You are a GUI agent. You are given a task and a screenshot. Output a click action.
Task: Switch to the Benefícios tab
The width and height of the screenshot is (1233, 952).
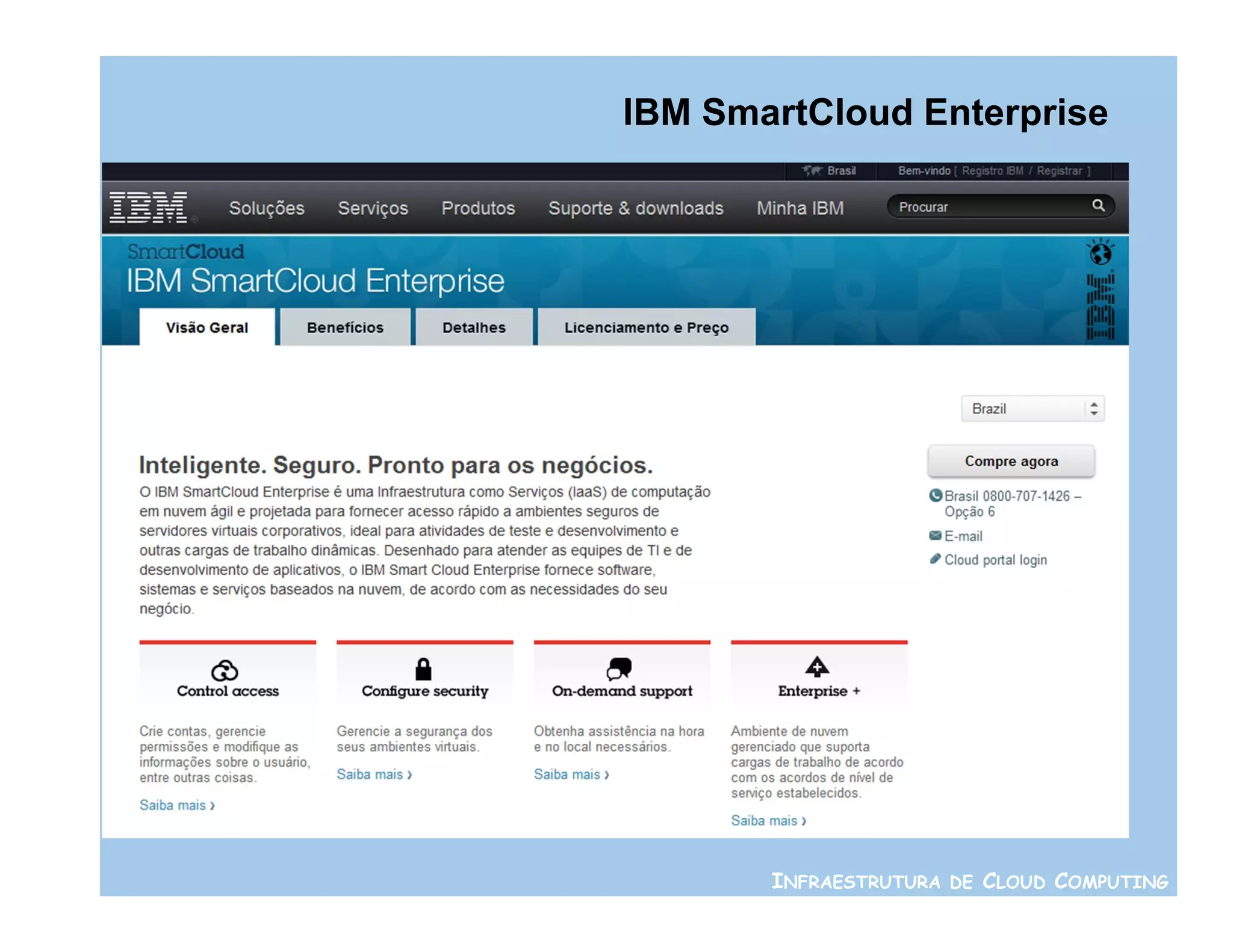345,327
